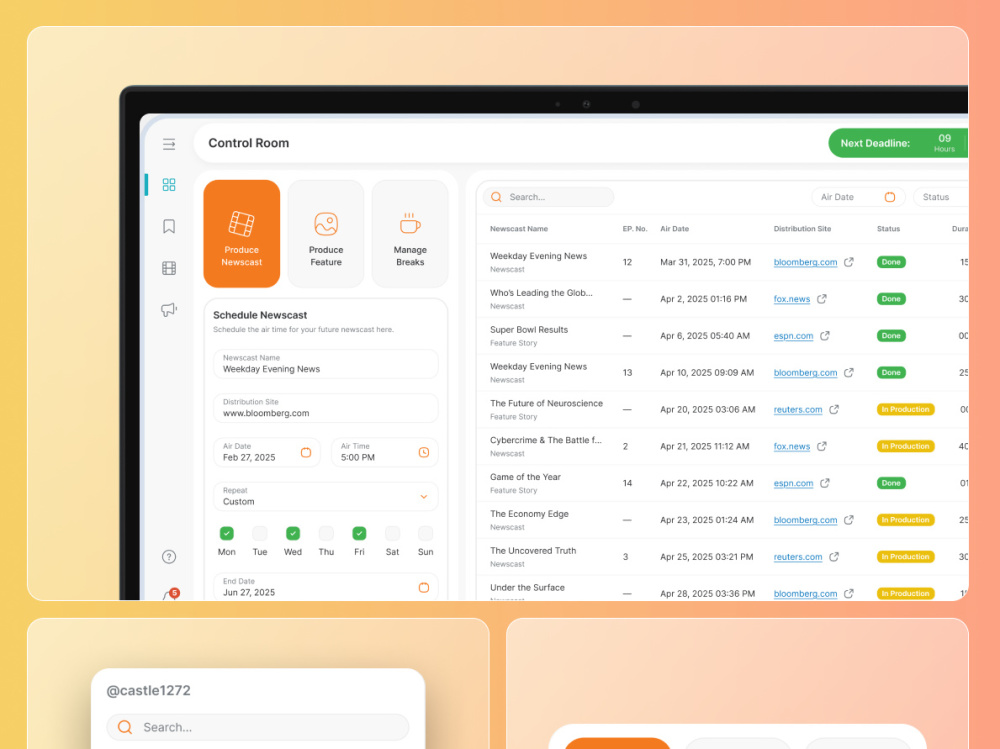Open external link icon in Who's Leading row
The width and height of the screenshot is (1000, 749).
[822, 299]
